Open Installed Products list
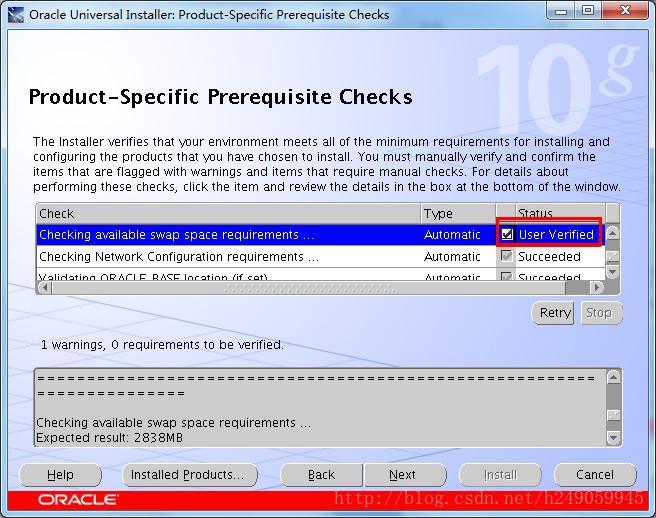Image resolution: width=656 pixels, height=518 pixels. [190, 474]
